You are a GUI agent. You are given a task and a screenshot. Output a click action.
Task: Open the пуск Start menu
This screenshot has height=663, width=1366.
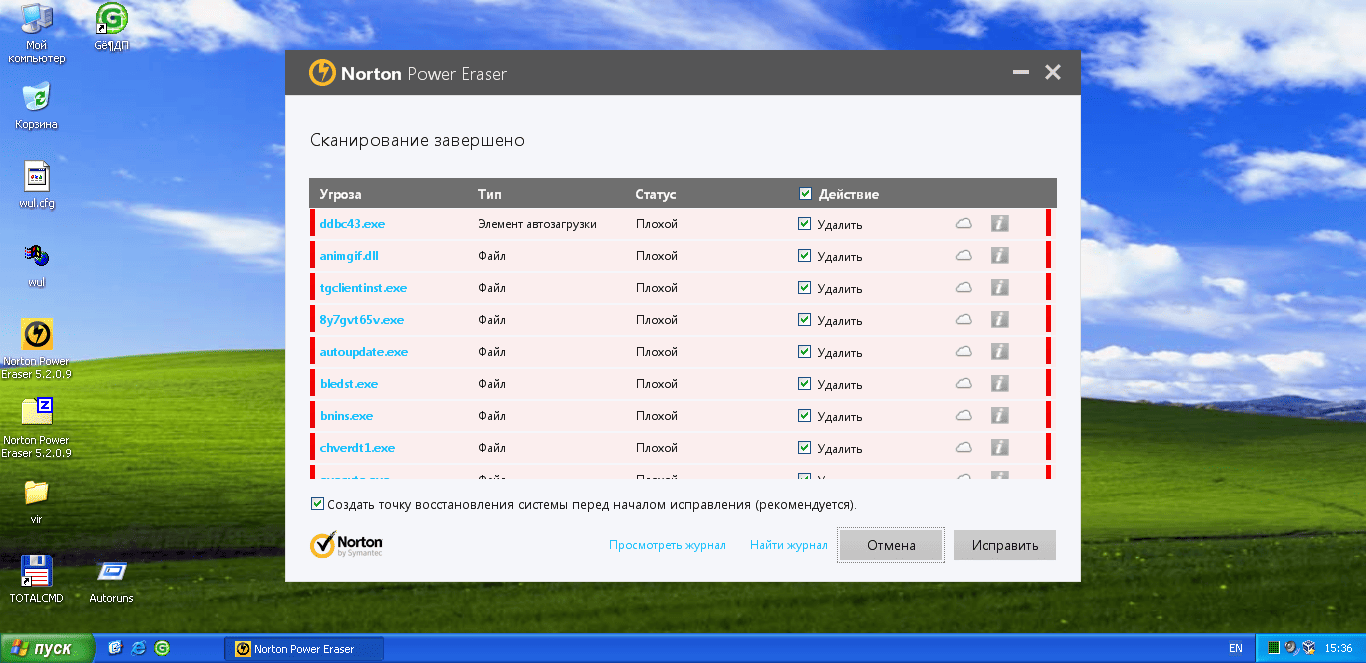(x=47, y=648)
